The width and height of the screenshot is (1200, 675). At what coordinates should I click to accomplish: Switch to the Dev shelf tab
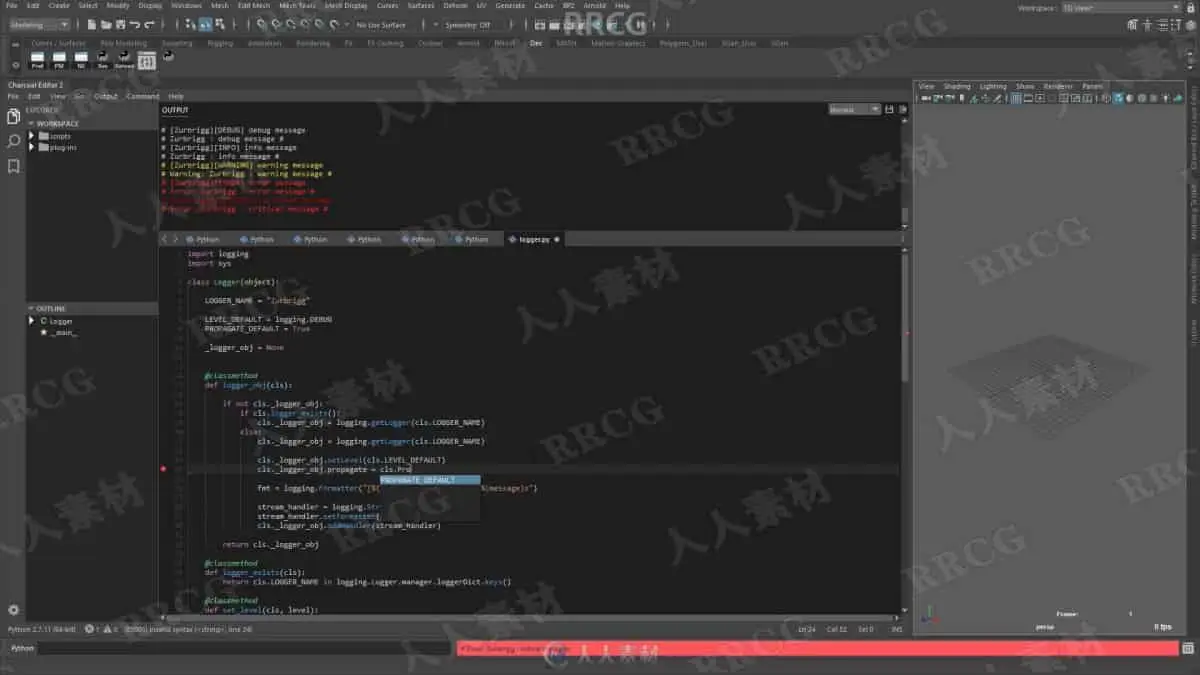pos(536,43)
